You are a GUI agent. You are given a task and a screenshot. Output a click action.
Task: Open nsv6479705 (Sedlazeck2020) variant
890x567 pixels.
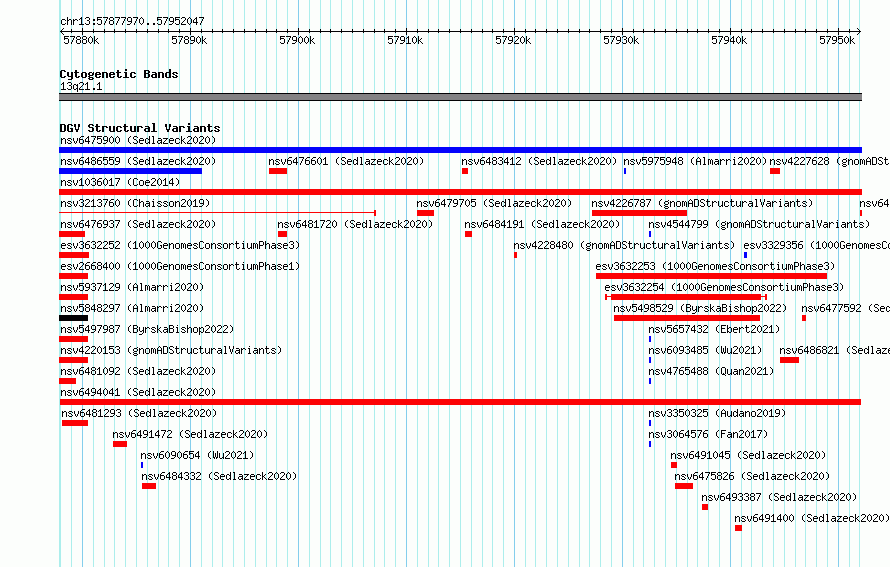(x=494, y=203)
